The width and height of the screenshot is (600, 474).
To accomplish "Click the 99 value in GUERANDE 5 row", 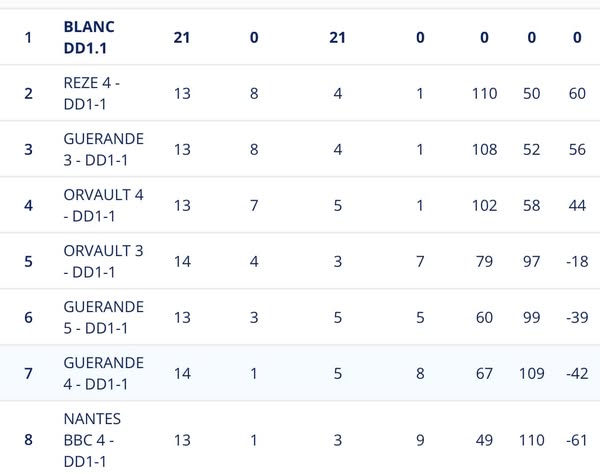I will coord(531,317).
